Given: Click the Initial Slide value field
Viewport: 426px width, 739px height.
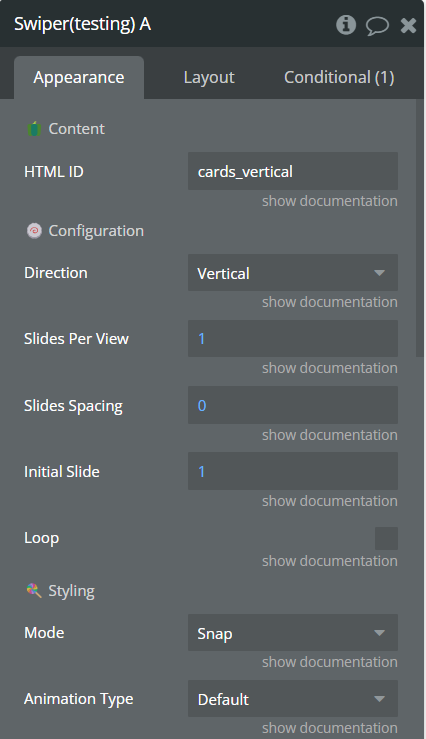Looking at the screenshot, I should click(x=293, y=471).
